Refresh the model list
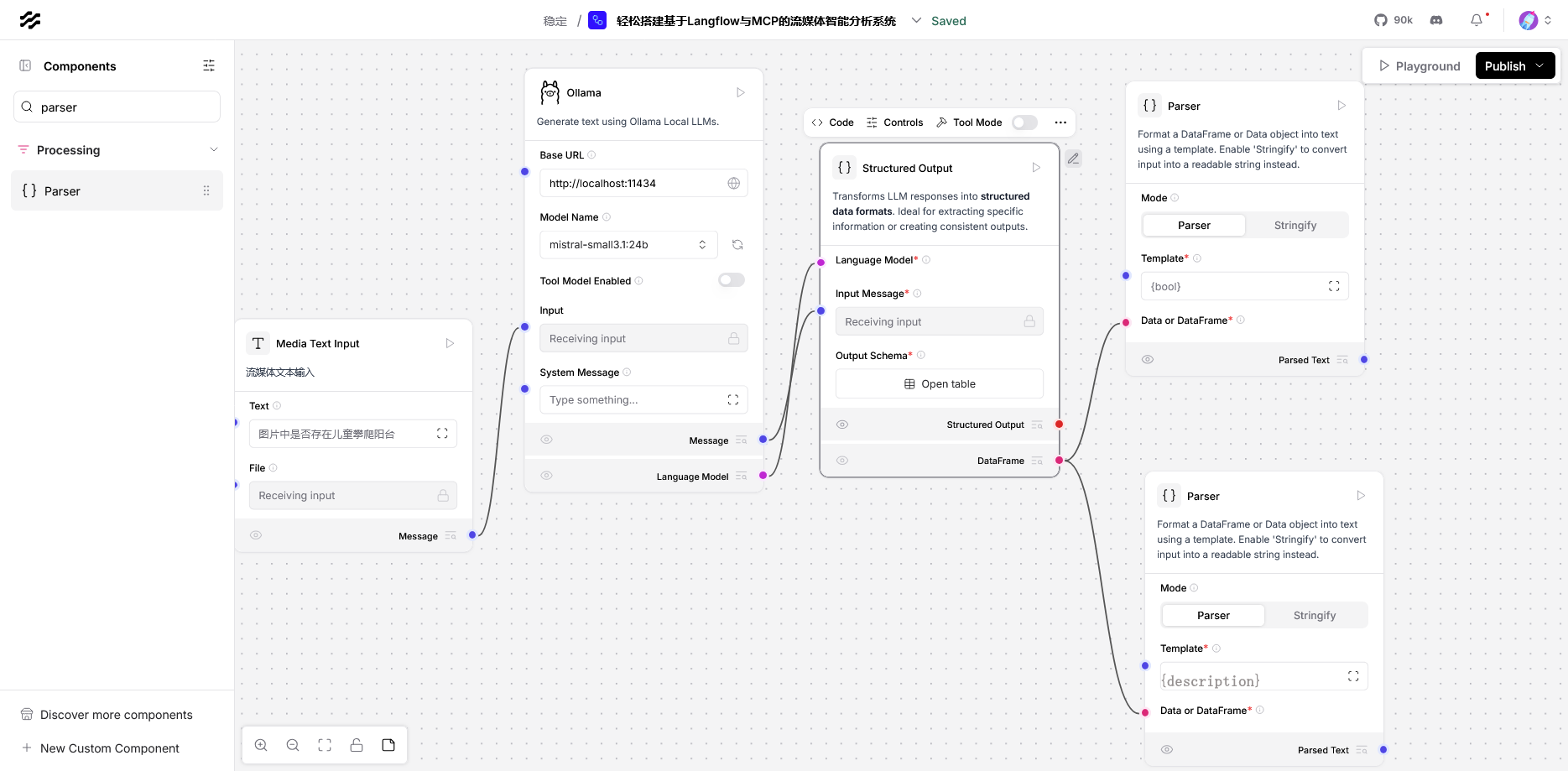 pyautogui.click(x=737, y=245)
